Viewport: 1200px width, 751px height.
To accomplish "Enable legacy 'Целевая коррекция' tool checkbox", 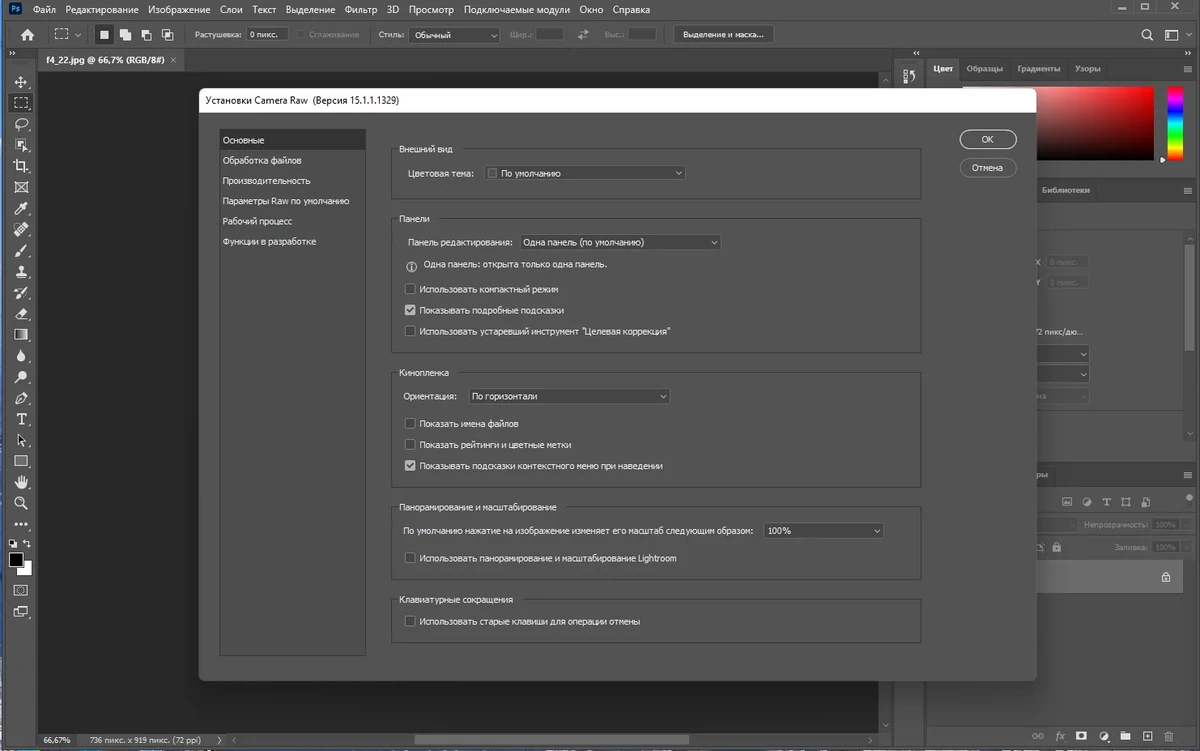I will [410, 331].
